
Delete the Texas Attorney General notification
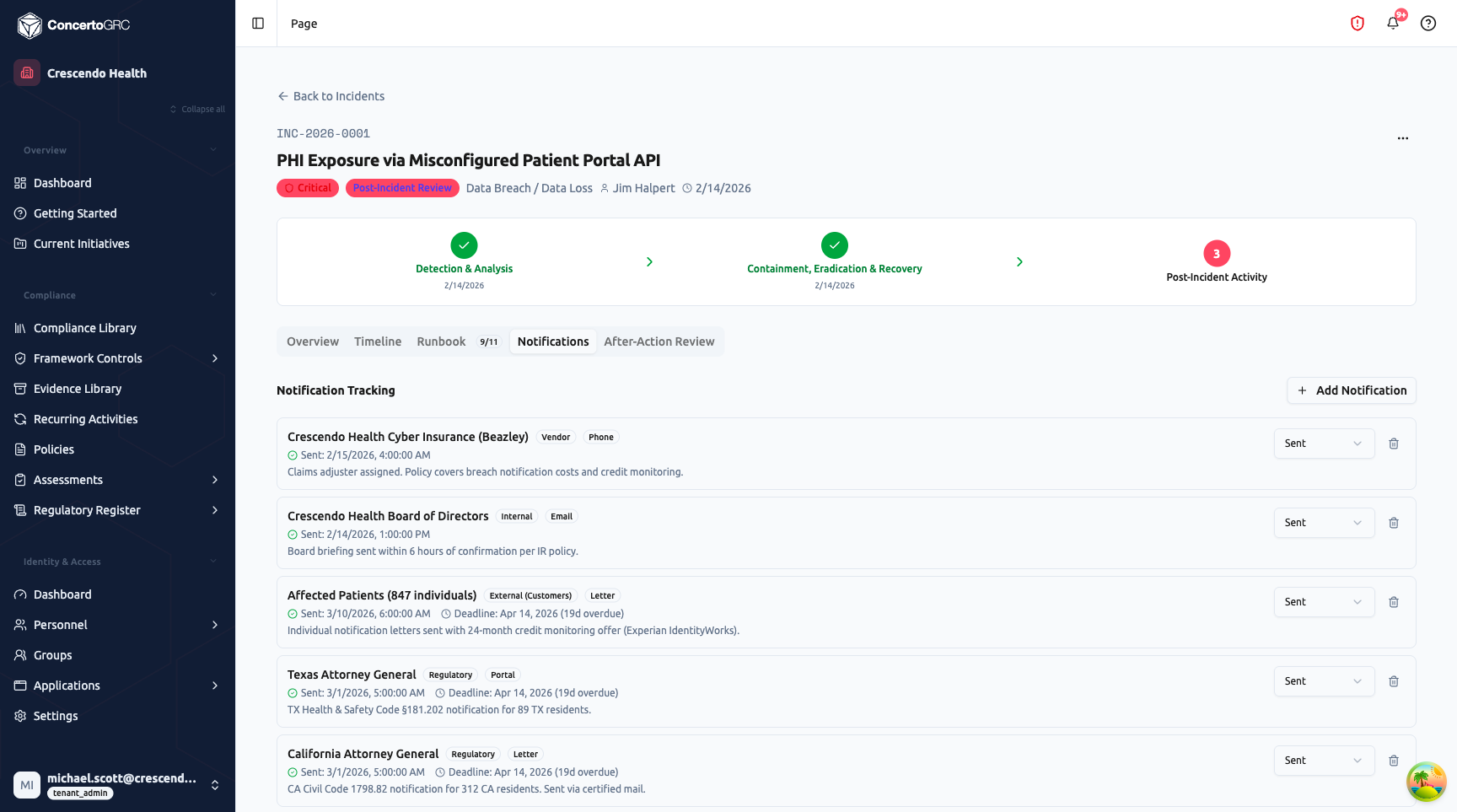pos(1394,681)
